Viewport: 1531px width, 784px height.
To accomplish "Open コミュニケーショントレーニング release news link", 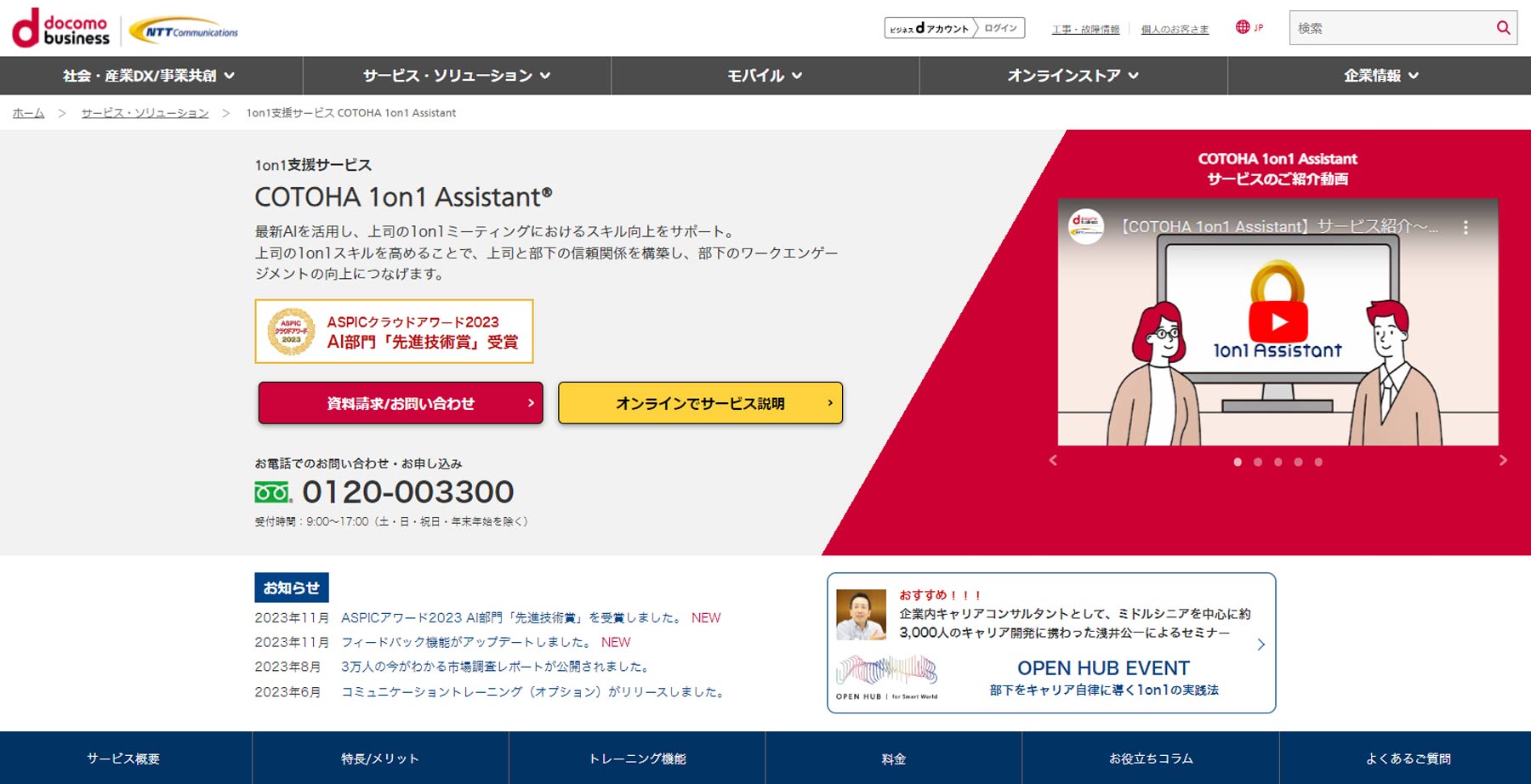I will pyautogui.click(x=535, y=691).
